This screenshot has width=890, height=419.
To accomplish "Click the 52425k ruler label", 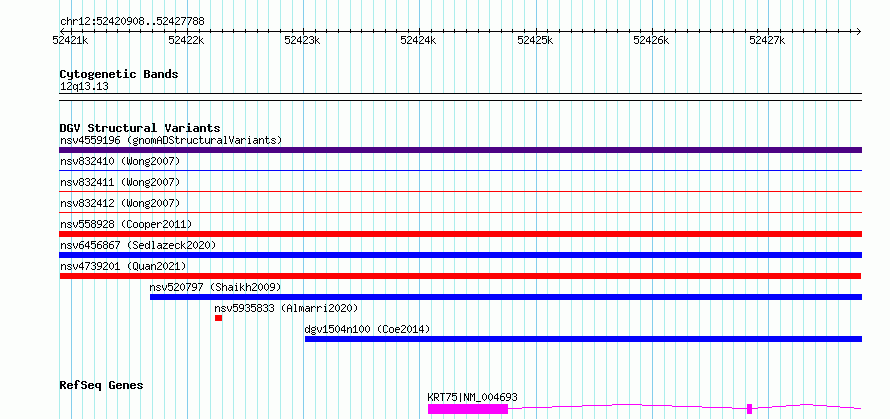I will 535,40.
